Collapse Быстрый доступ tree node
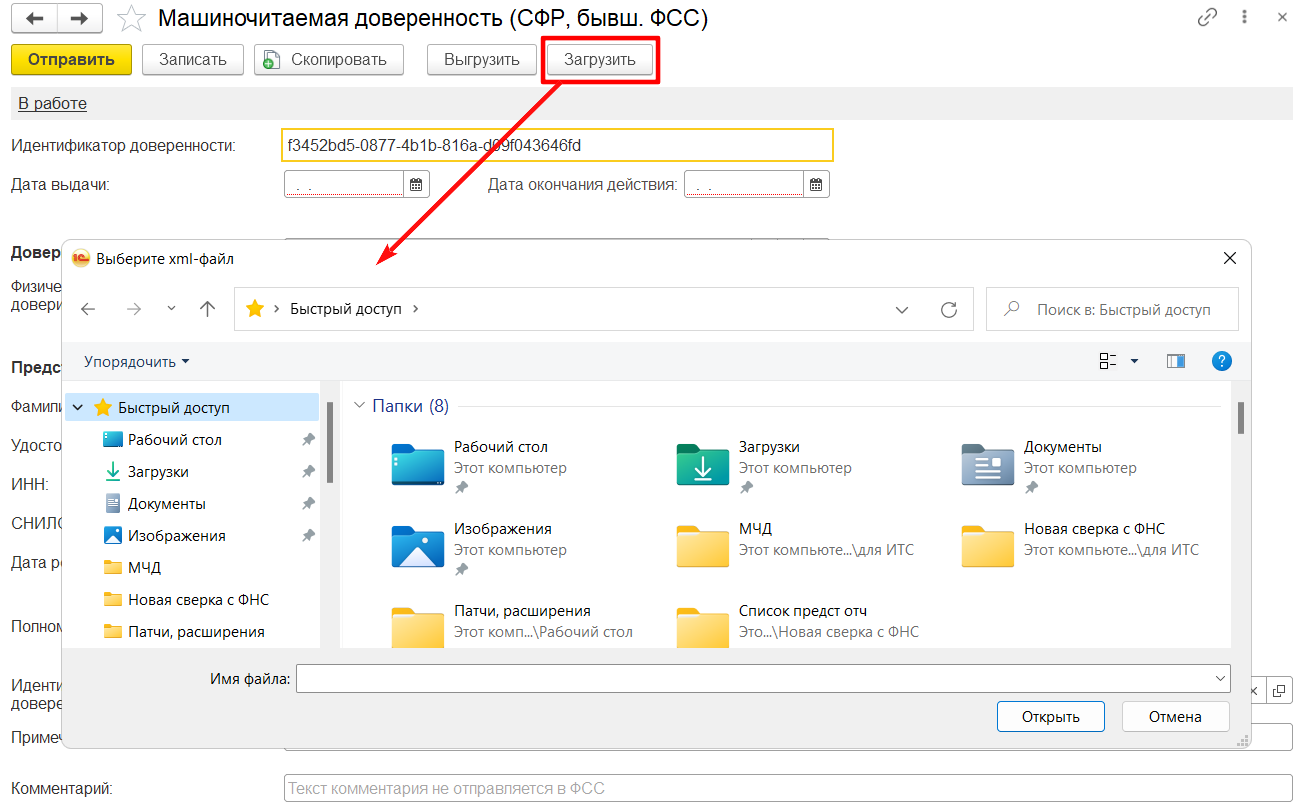 point(78,407)
